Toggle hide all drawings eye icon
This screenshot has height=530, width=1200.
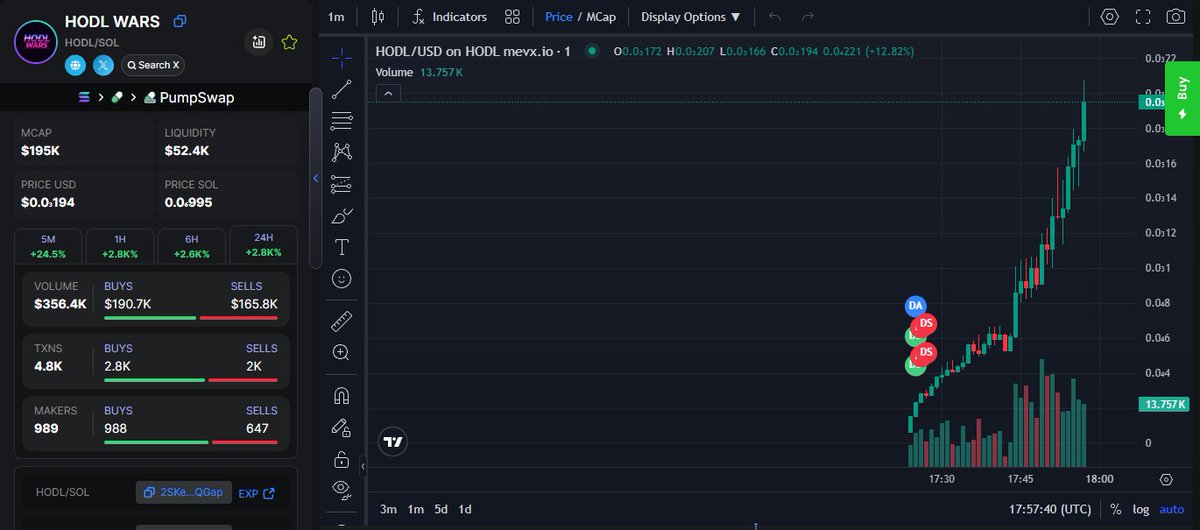click(342, 490)
